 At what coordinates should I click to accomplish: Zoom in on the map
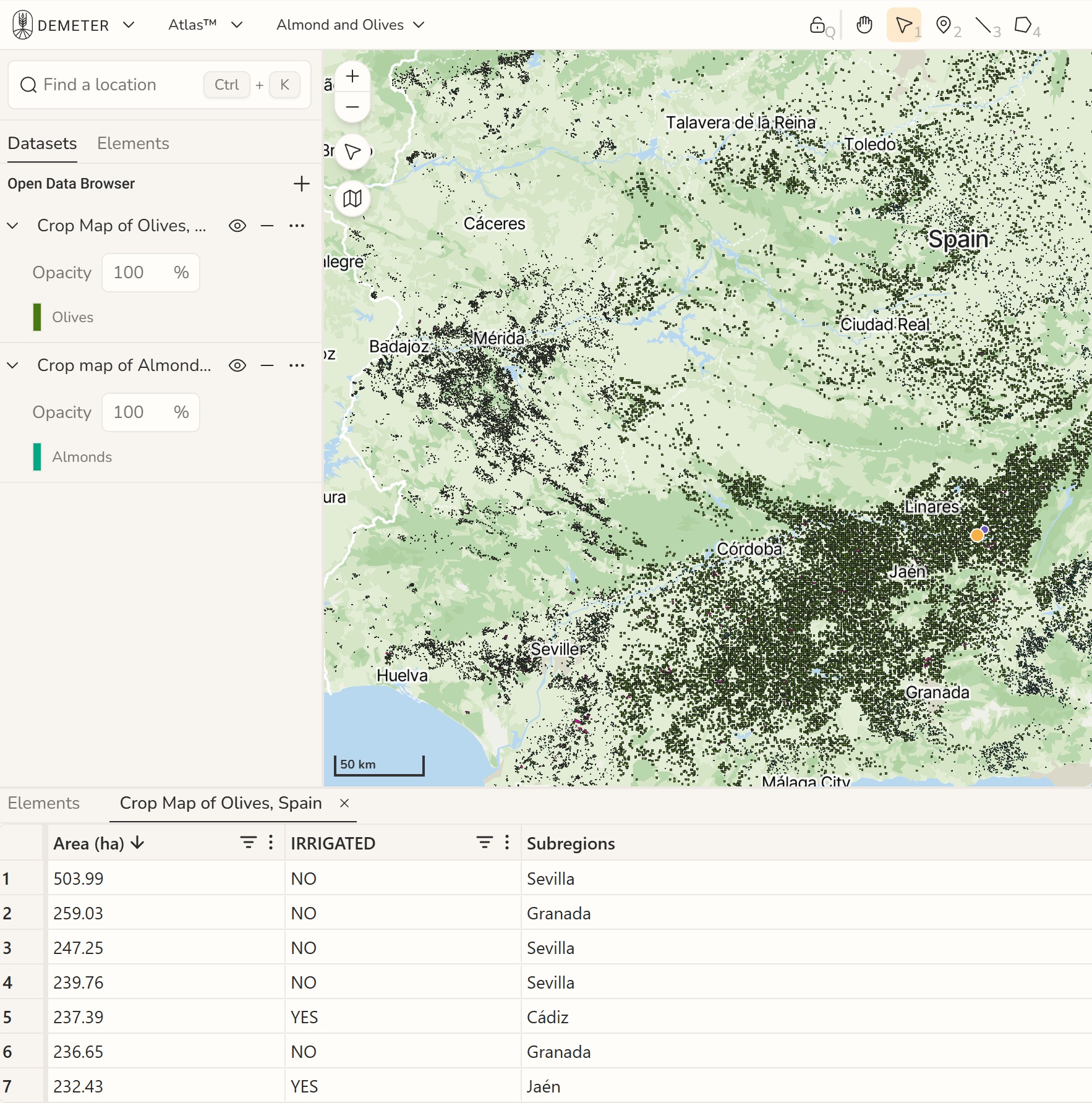[352, 77]
